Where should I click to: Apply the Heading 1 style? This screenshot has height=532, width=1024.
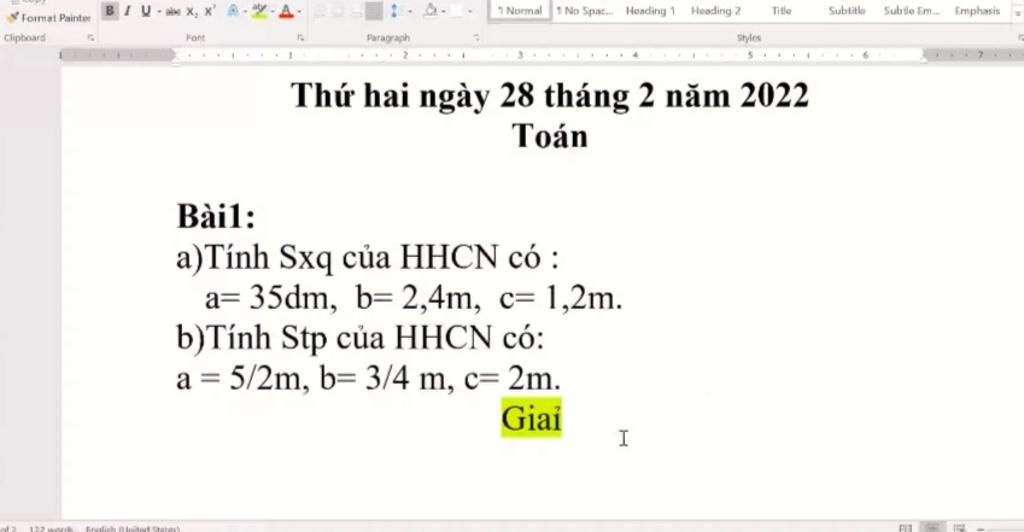tap(650, 10)
